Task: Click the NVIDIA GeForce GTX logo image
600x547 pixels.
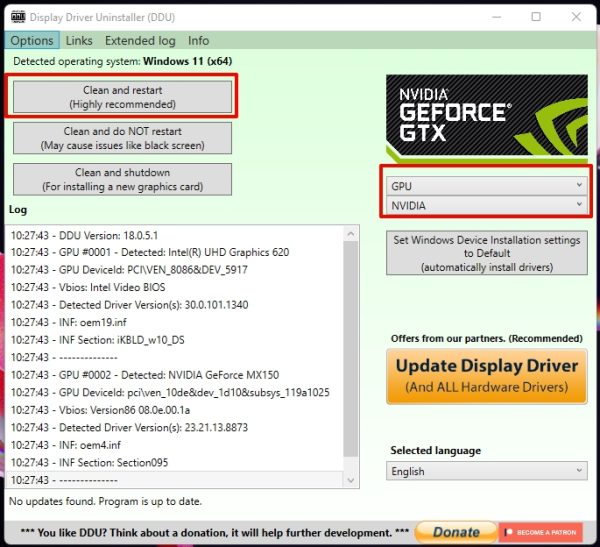Action: (x=487, y=119)
